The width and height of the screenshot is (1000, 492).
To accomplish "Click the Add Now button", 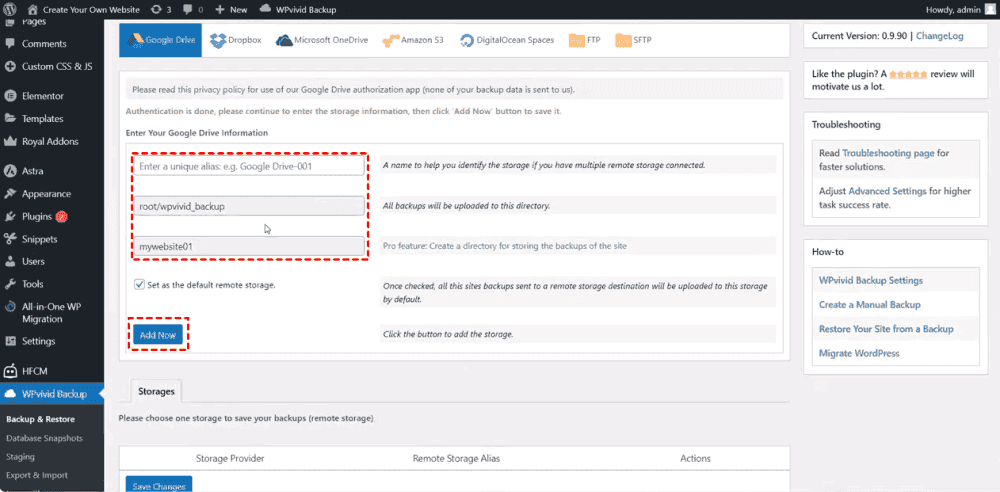I will pyautogui.click(x=158, y=334).
